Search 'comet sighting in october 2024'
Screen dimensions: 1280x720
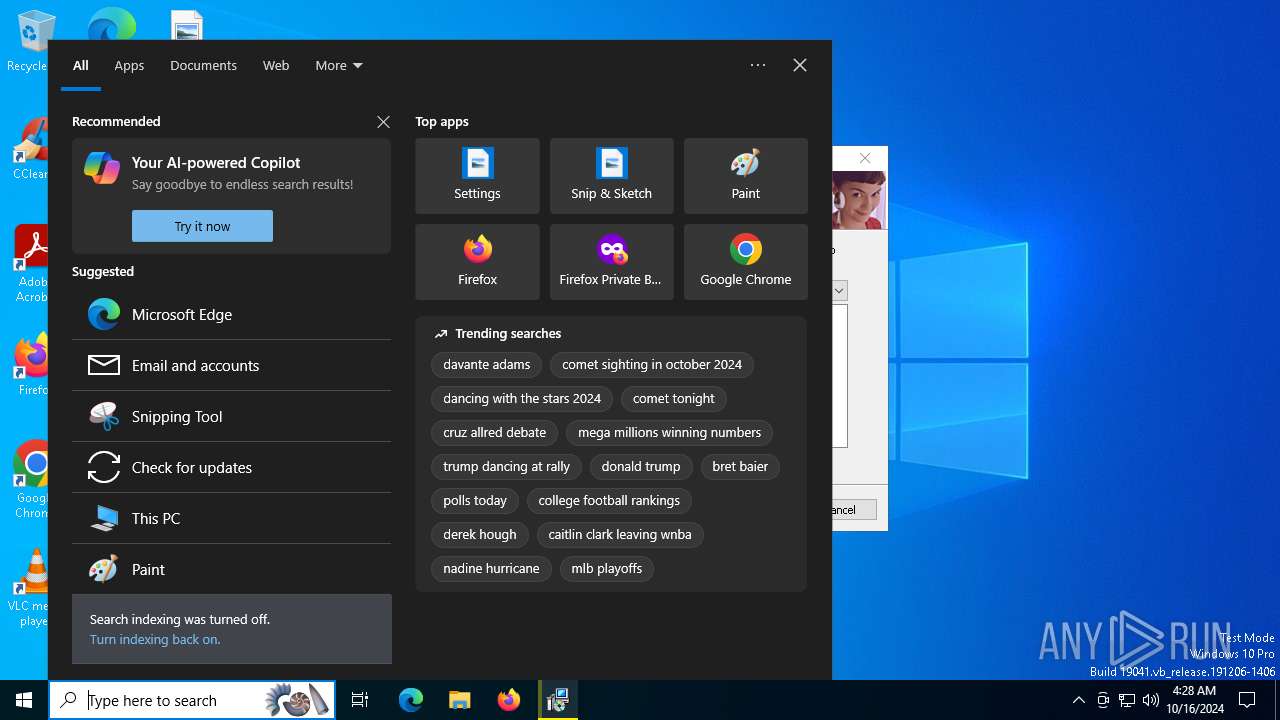652,365
